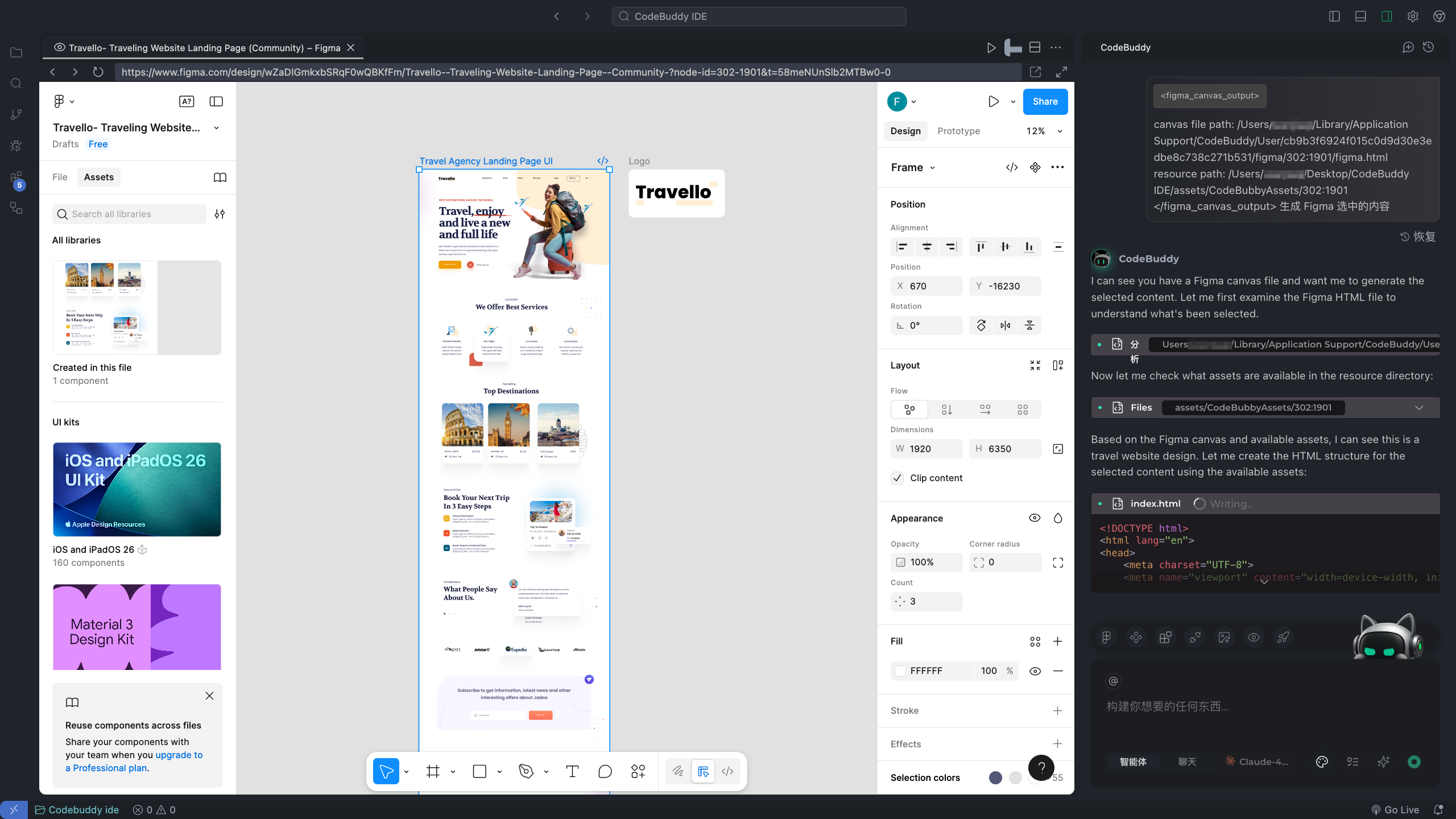Switch to the Design tab
1456x819 pixels.
pyautogui.click(x=905, y=131)
